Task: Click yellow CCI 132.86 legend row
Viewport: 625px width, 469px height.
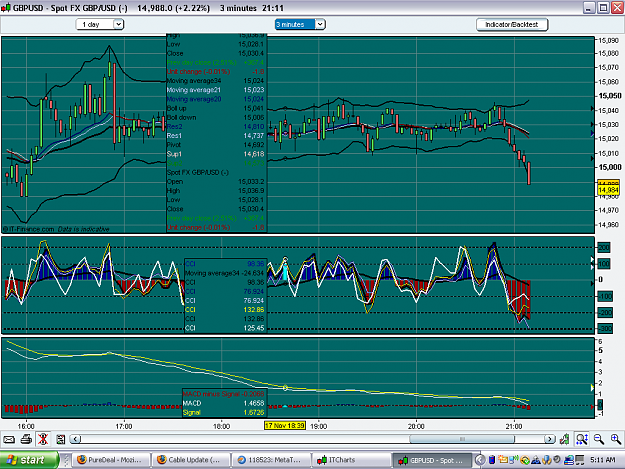Action: tap(225, 310)
